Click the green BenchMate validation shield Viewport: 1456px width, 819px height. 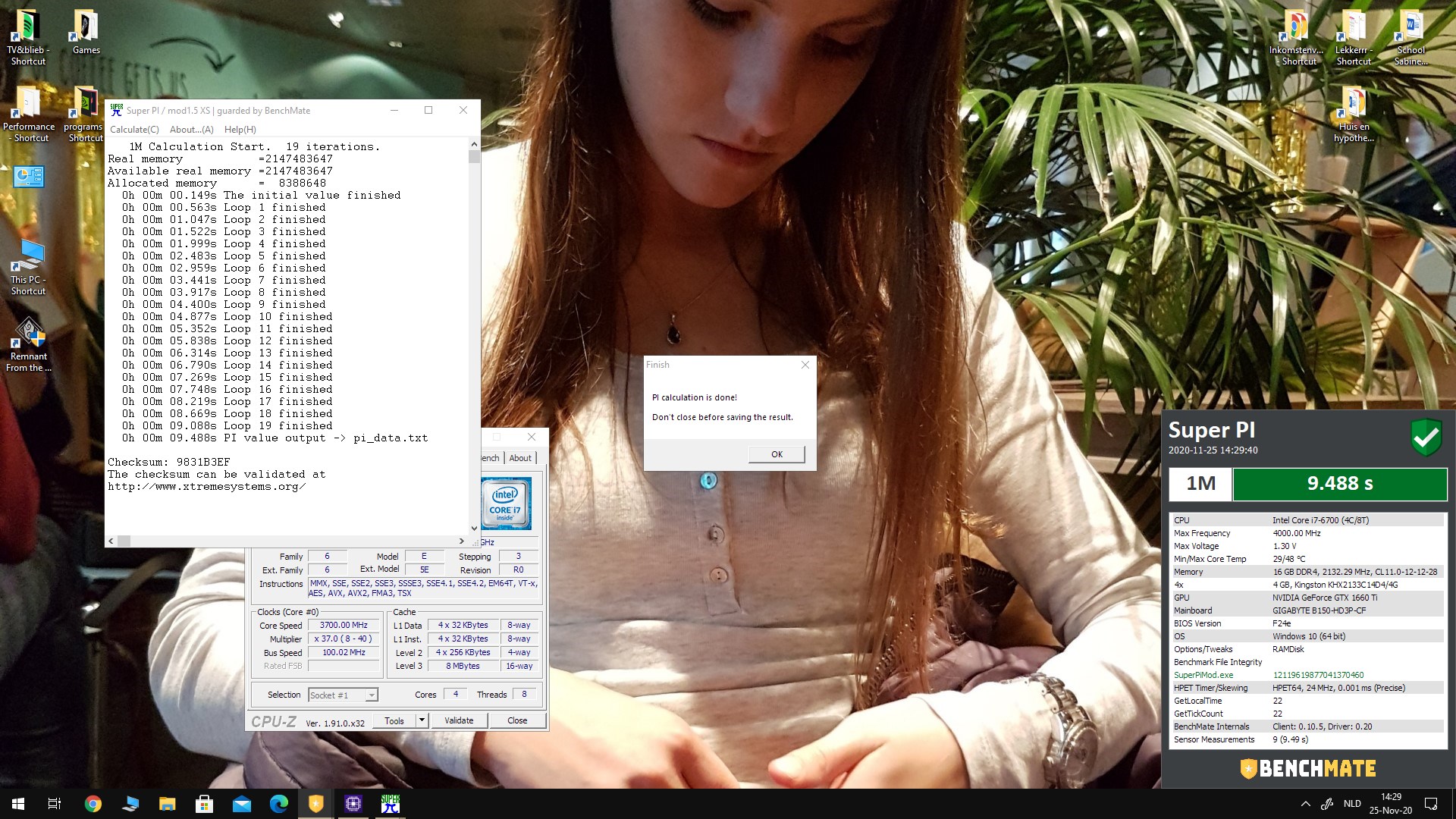[x=1426, y=437]
